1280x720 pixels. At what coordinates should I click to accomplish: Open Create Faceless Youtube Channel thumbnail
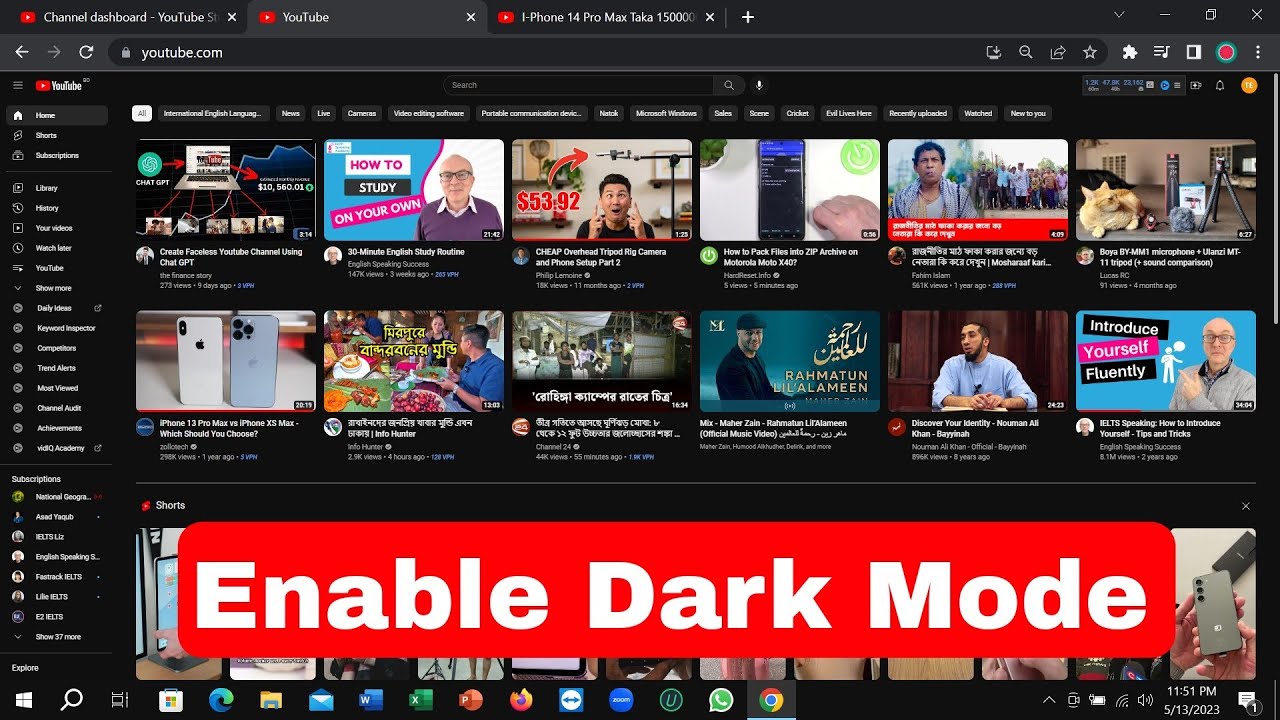pos(226,190)
